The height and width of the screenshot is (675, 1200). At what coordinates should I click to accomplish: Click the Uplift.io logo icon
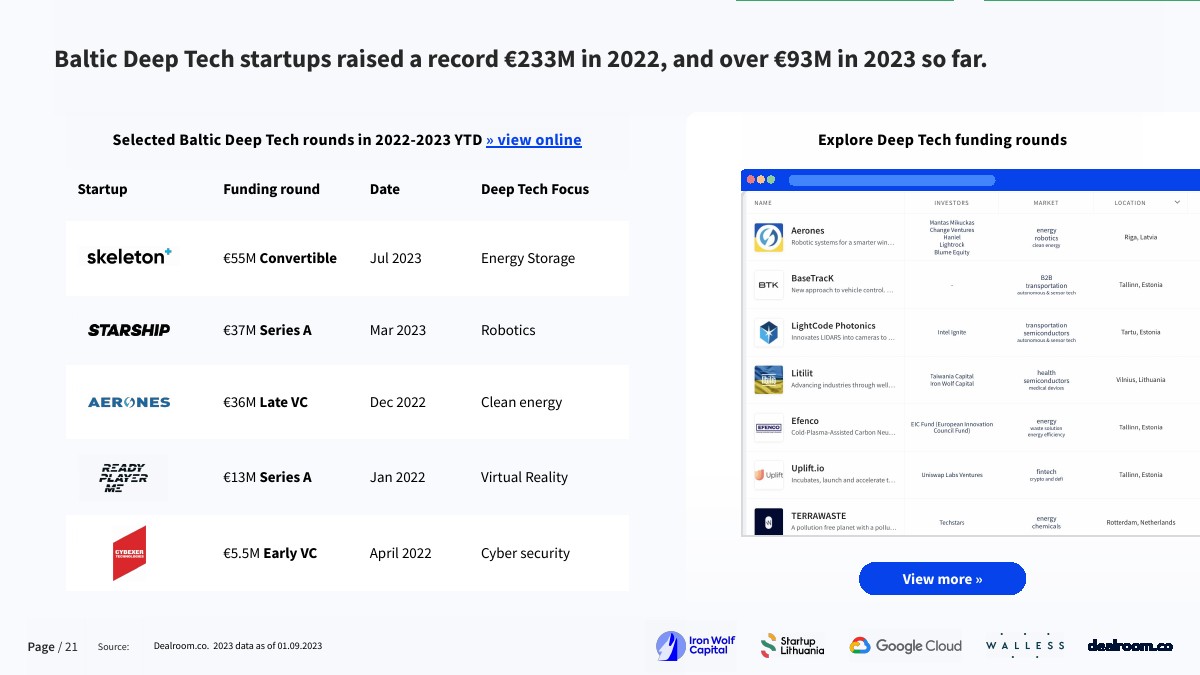(768, 475)
